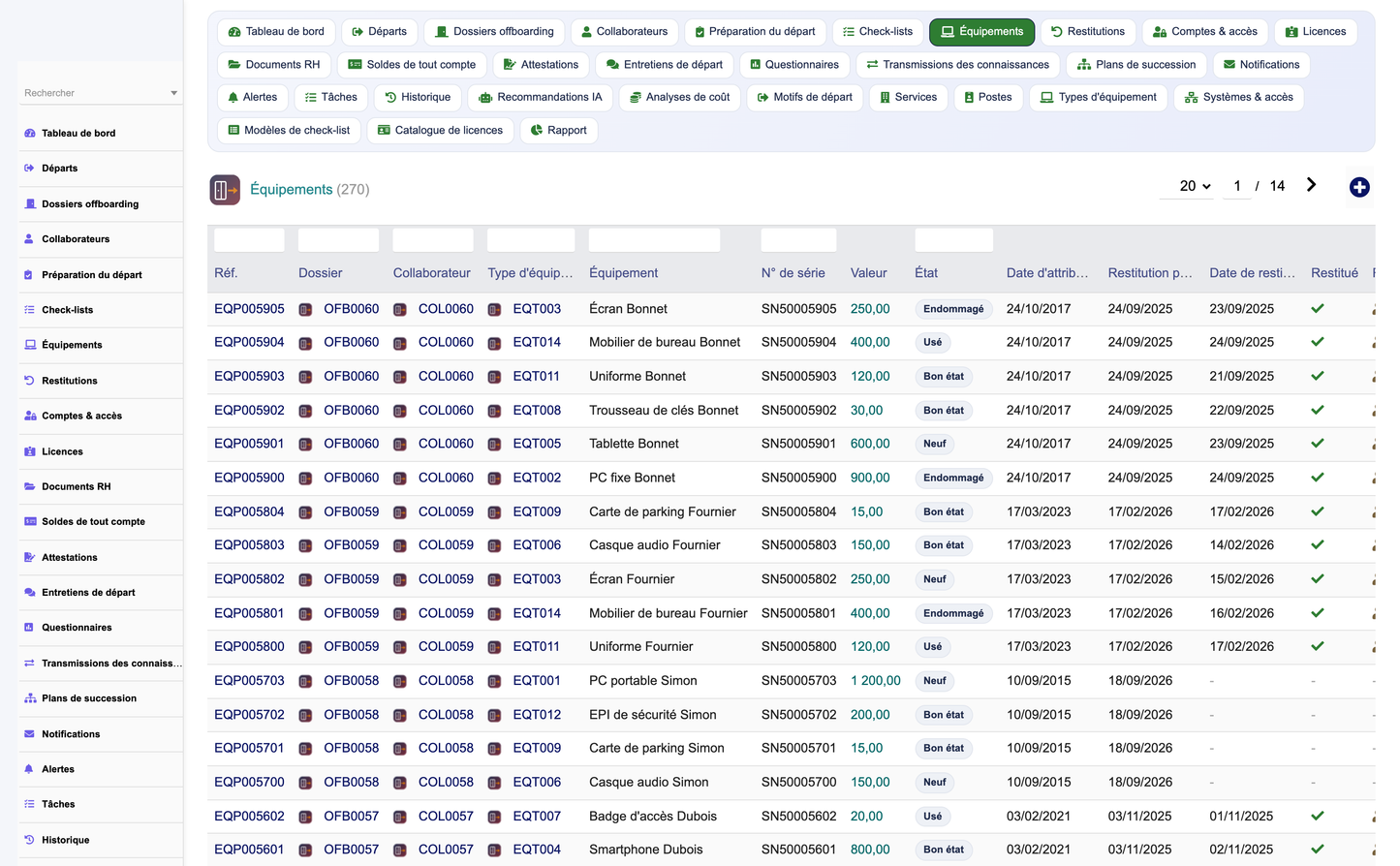Click the Équipements module icon beside title
The width and height of the screenshot is (1400, 866).
(225, 190)
